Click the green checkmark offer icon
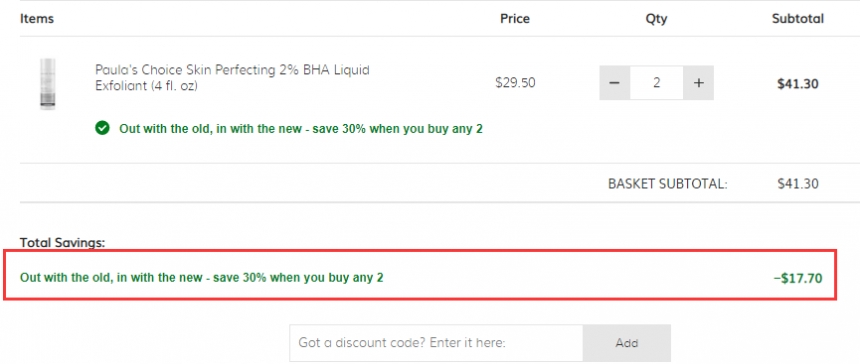860x364 pixels. pos(102,129)
